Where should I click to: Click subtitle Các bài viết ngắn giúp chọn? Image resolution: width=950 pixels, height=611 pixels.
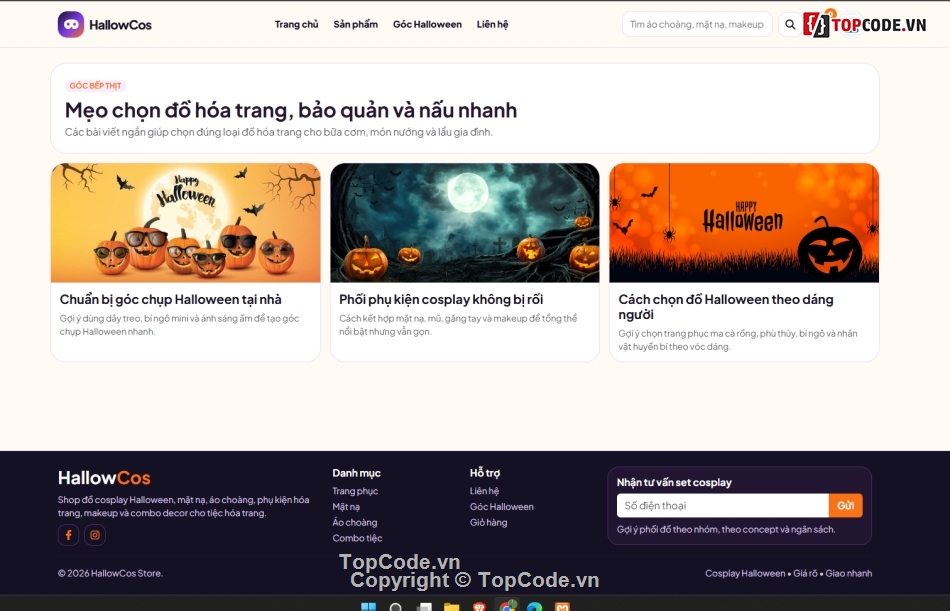(x=279, y=132)
